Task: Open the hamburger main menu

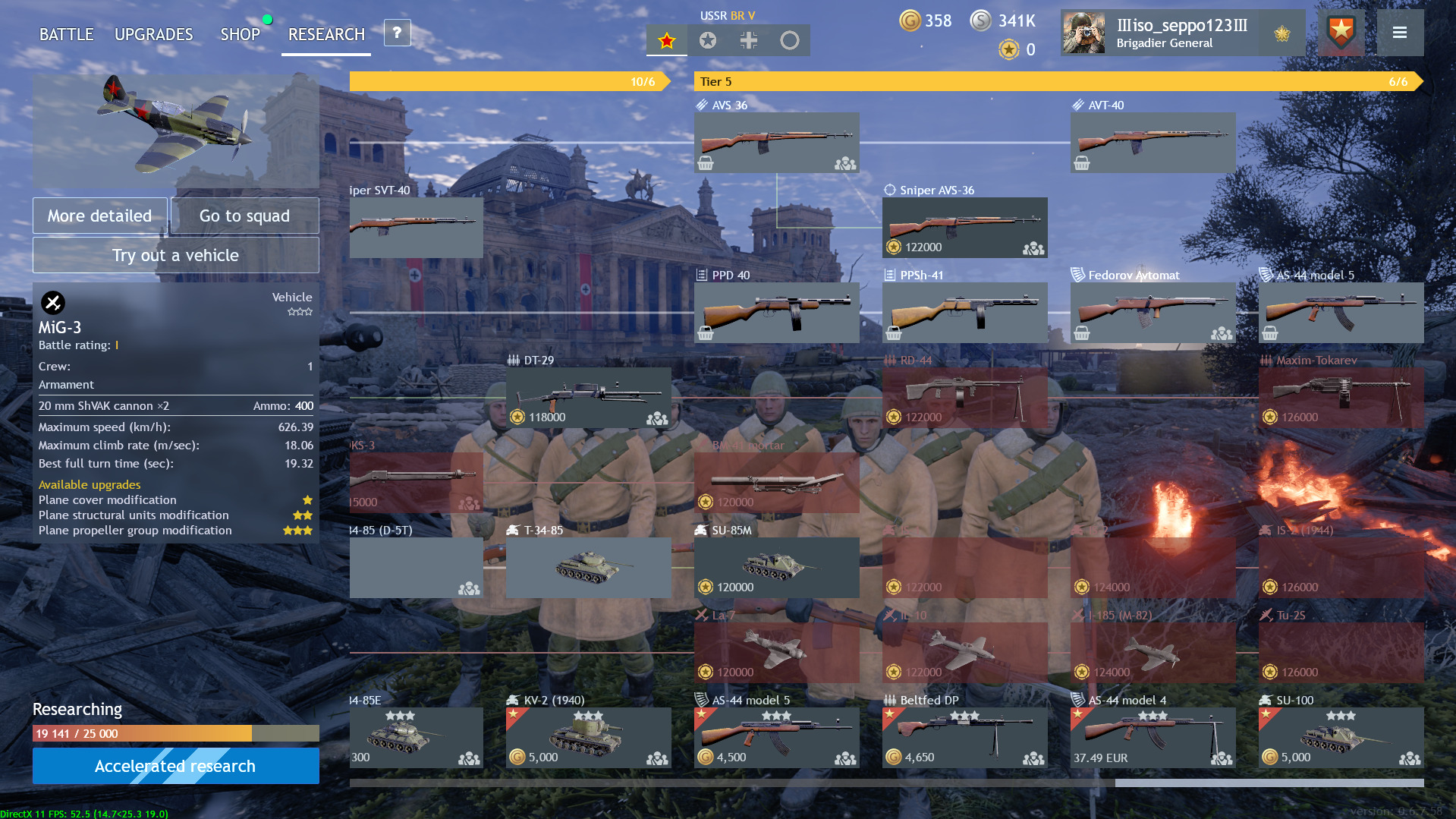Action: [1400, 33]
